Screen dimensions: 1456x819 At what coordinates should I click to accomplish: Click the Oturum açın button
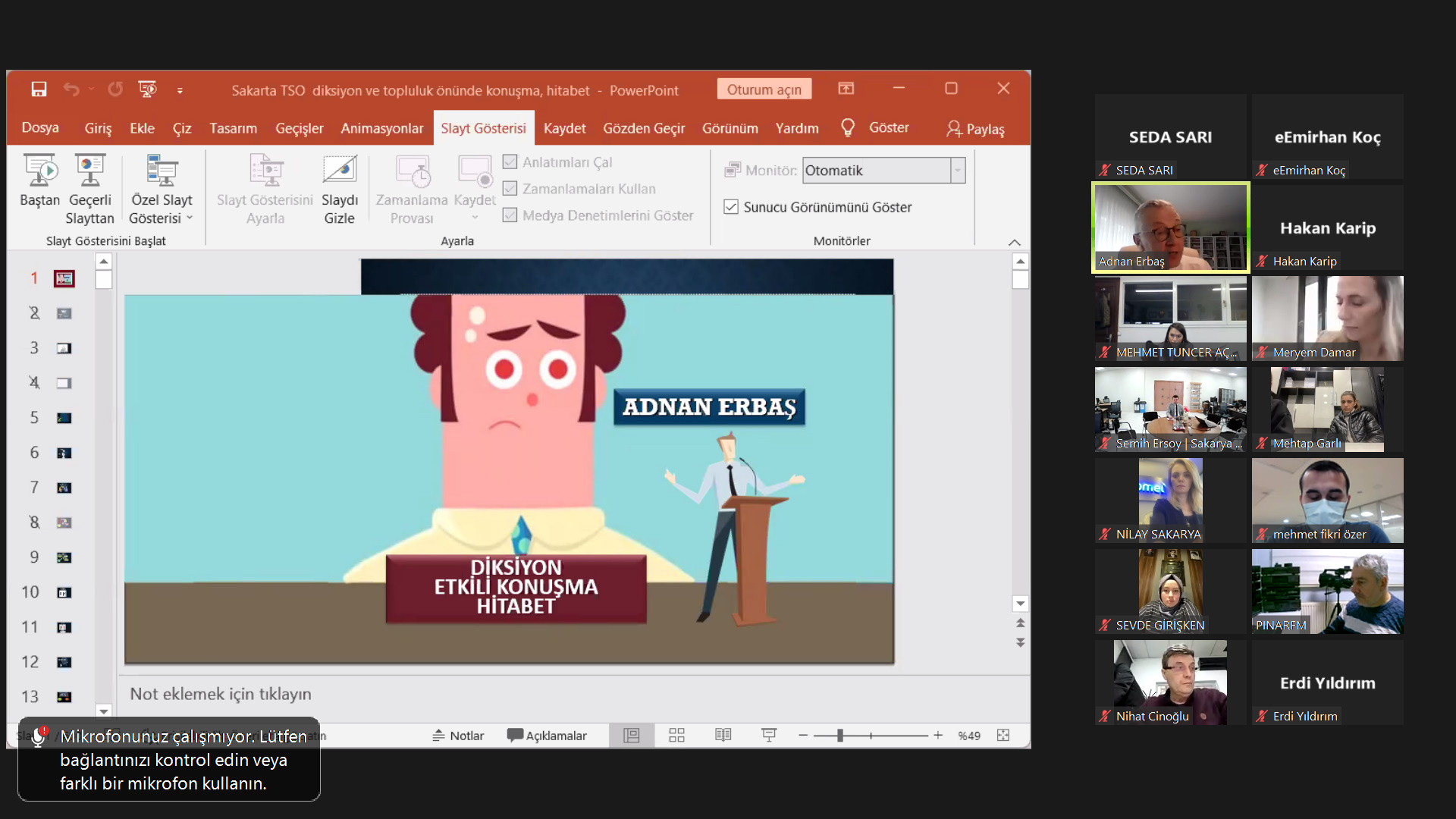click(764, 89)
